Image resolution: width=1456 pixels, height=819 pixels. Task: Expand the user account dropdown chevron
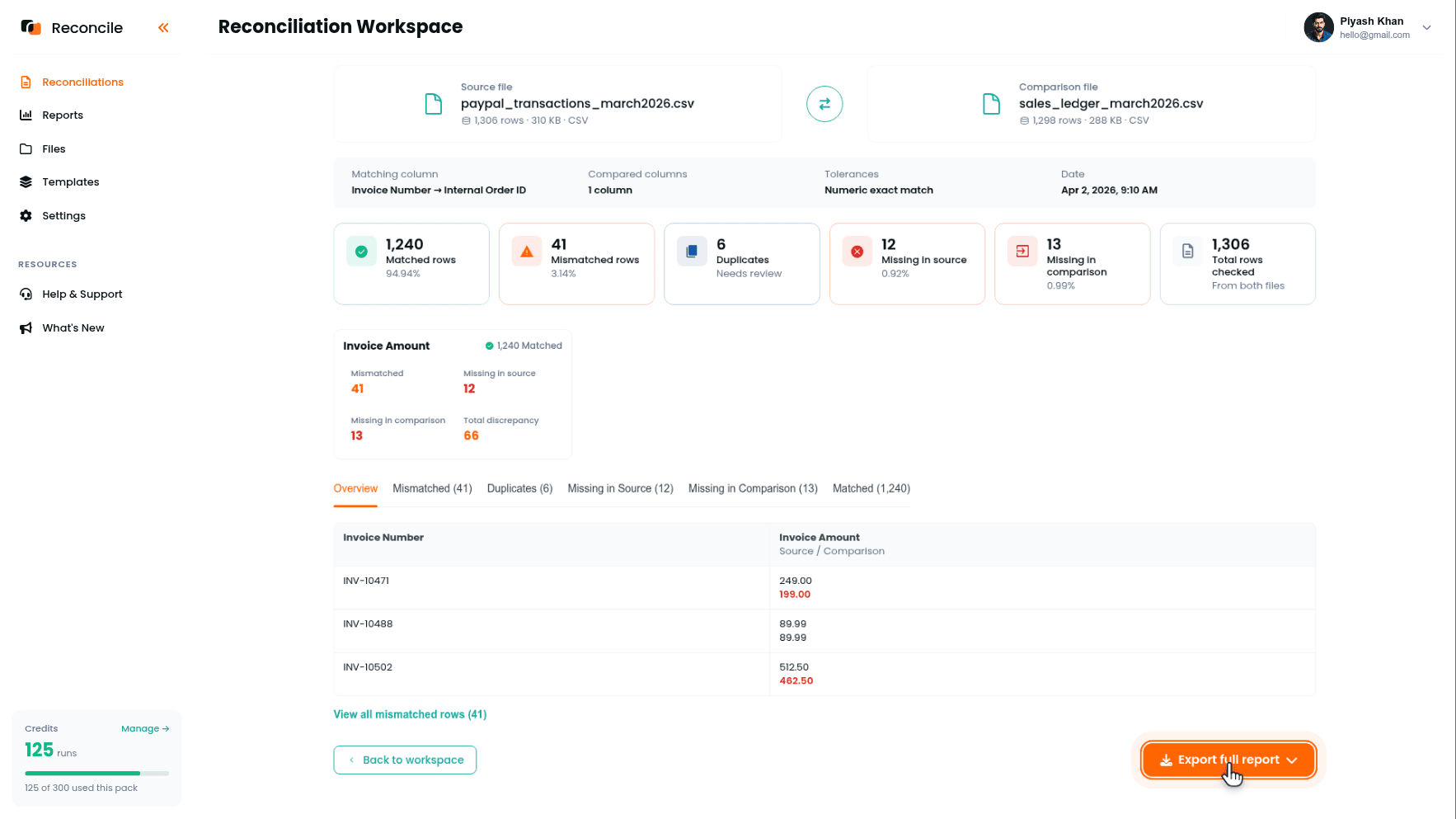click(x=1426, y=28)
